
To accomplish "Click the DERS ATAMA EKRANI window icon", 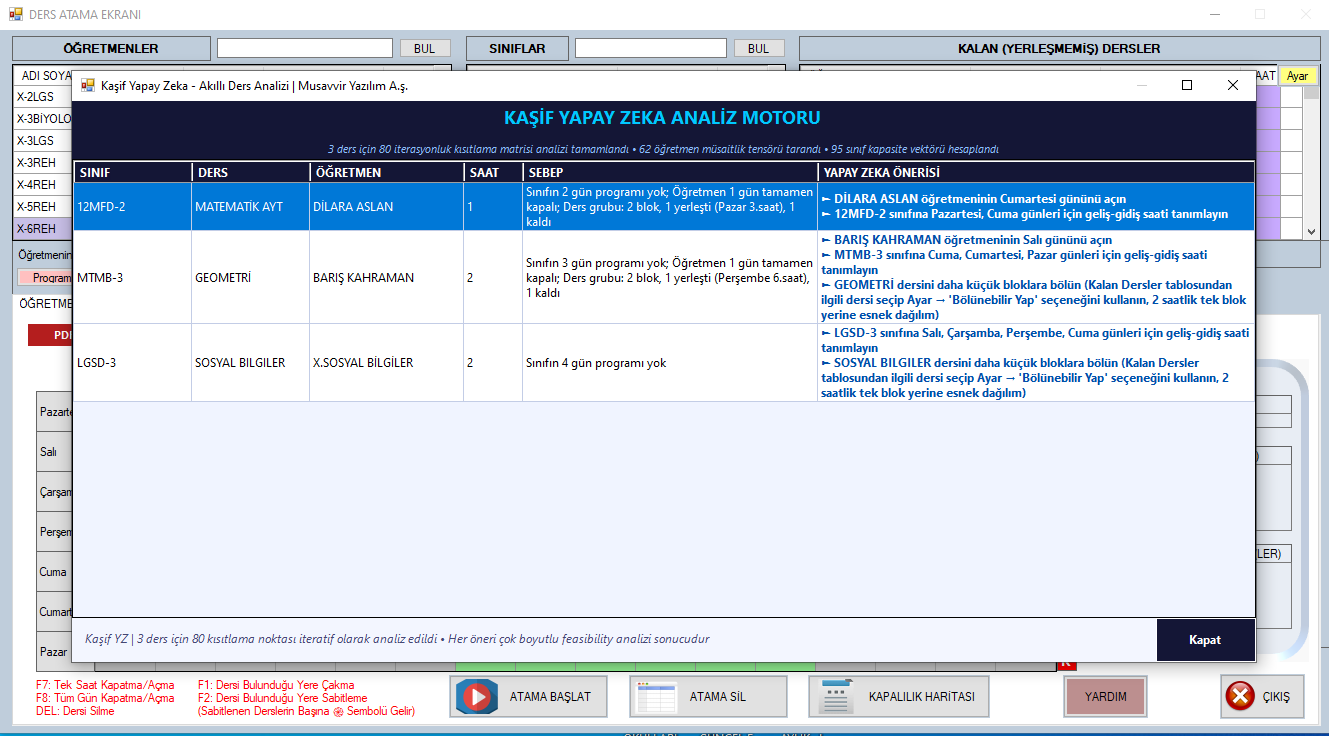I will [x=15, y=15].
